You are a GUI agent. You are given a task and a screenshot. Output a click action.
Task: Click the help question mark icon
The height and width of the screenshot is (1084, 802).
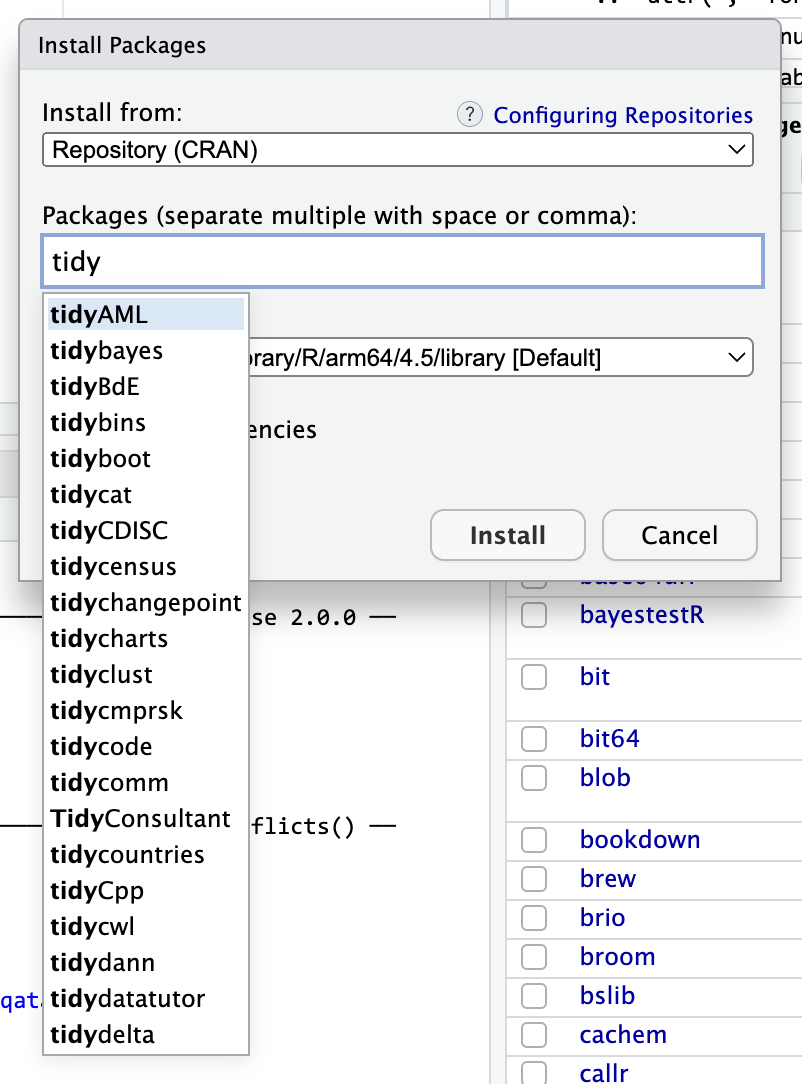click(469, 115)
